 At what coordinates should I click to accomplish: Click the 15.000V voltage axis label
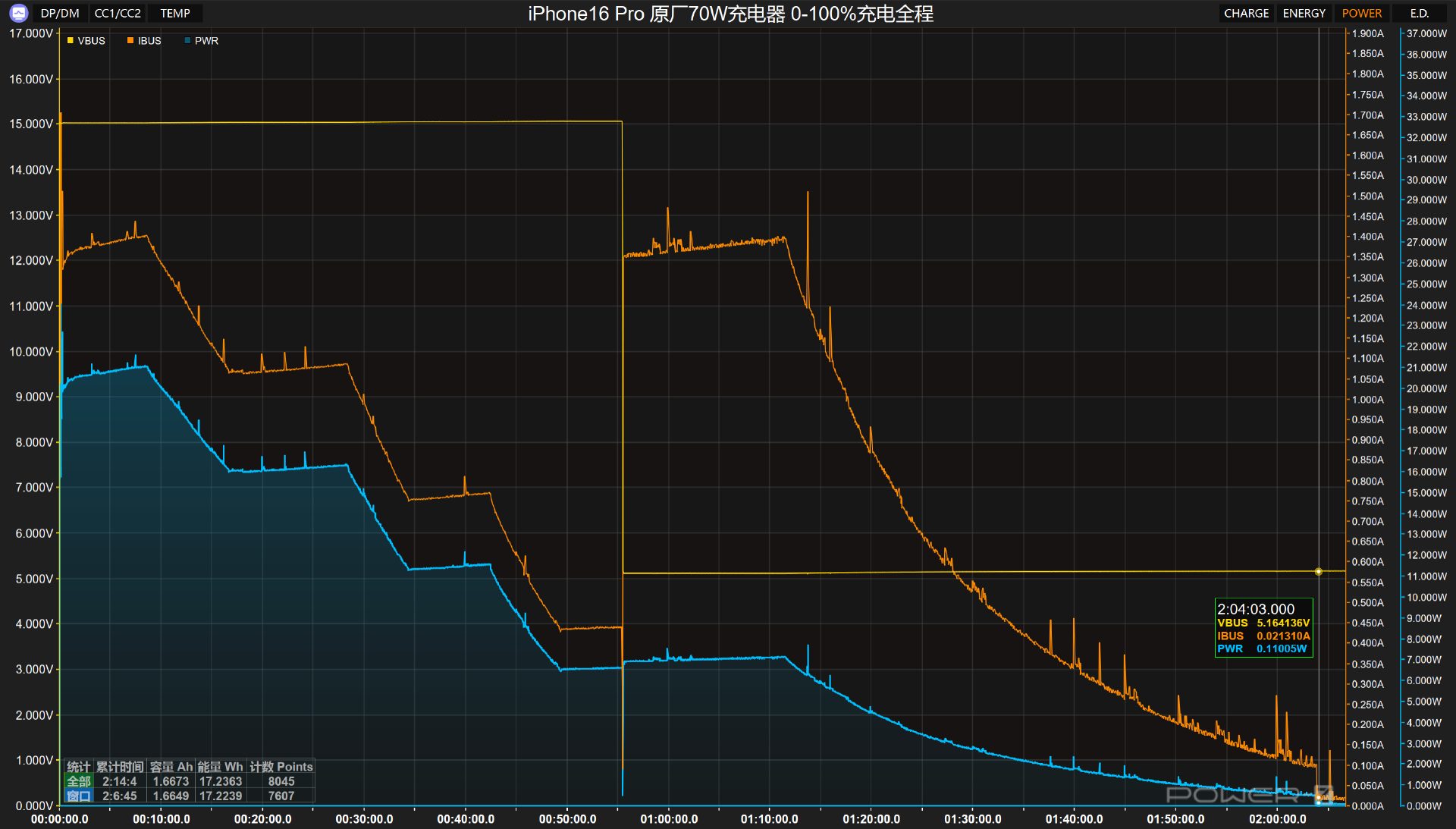(x=31, y=124)
